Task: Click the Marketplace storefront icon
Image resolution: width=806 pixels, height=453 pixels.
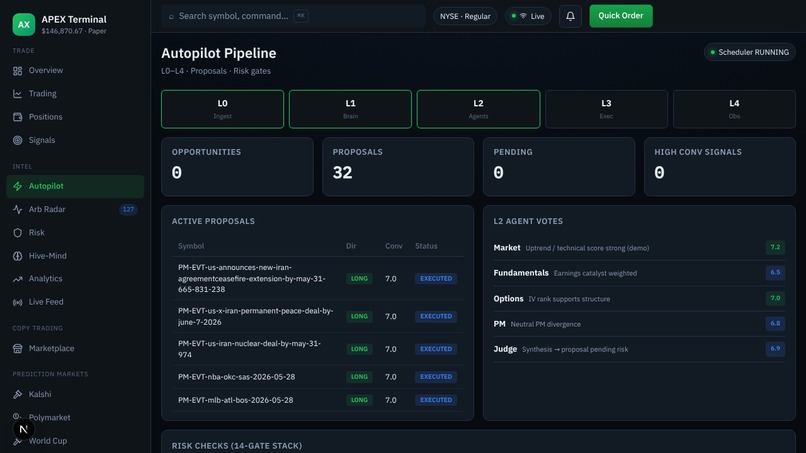Action: [x=17, y=349]
